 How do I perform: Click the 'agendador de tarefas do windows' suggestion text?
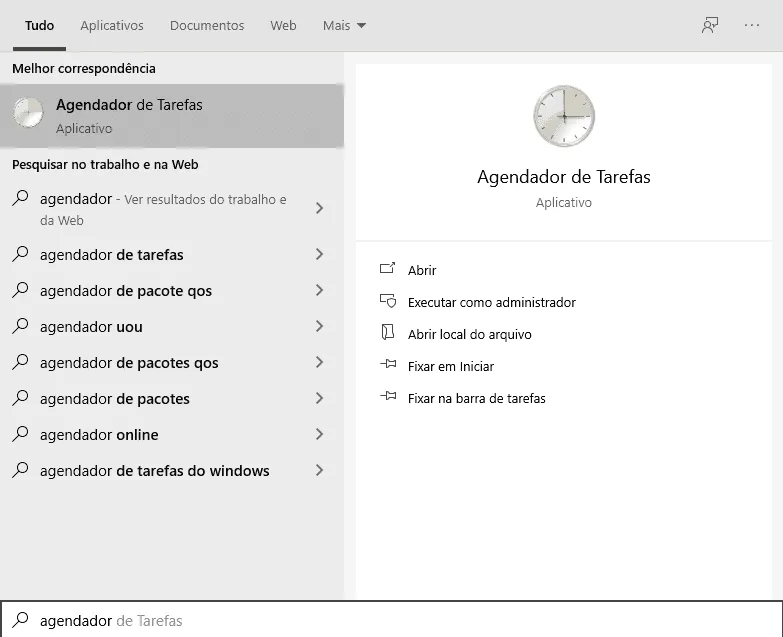click(155, 470)
